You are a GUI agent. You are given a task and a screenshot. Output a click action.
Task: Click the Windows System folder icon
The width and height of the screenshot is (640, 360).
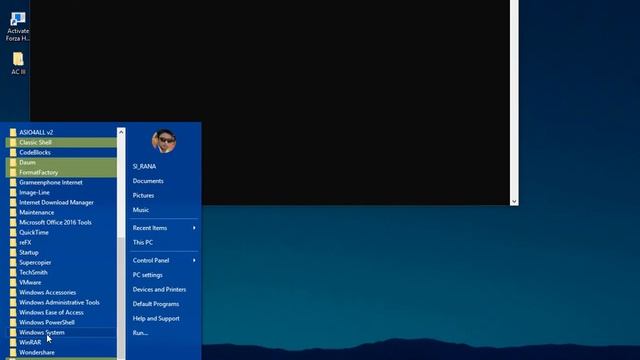click(x=13, y=332)
